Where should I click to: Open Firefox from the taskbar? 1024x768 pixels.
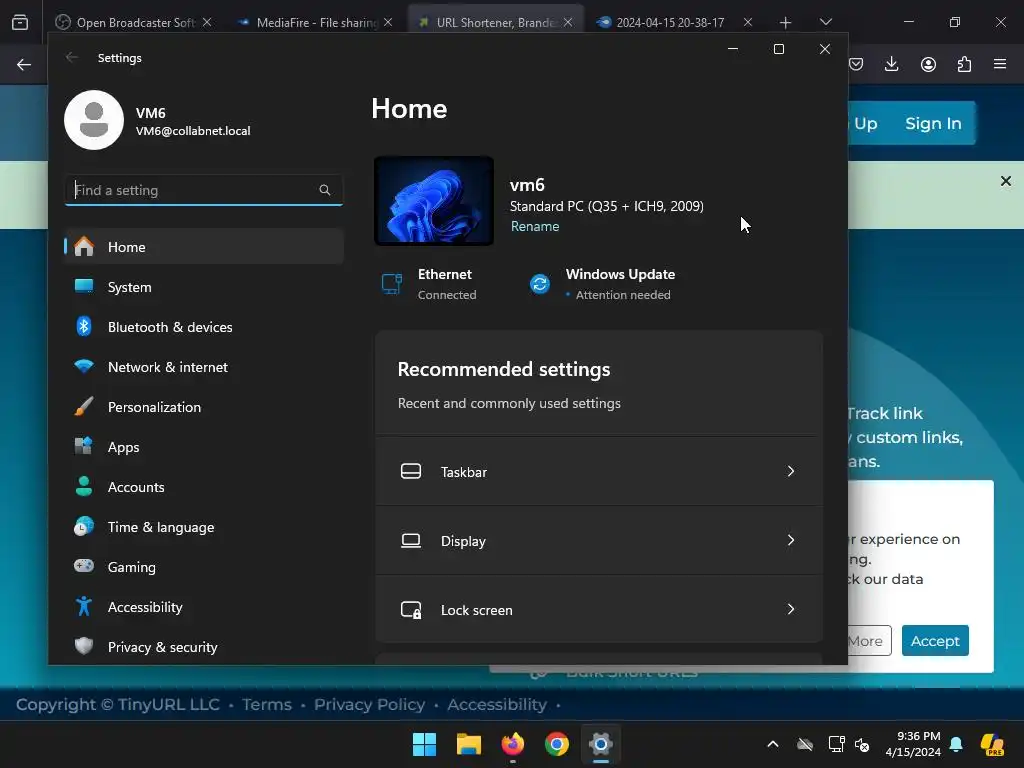(x=513, y=744)
